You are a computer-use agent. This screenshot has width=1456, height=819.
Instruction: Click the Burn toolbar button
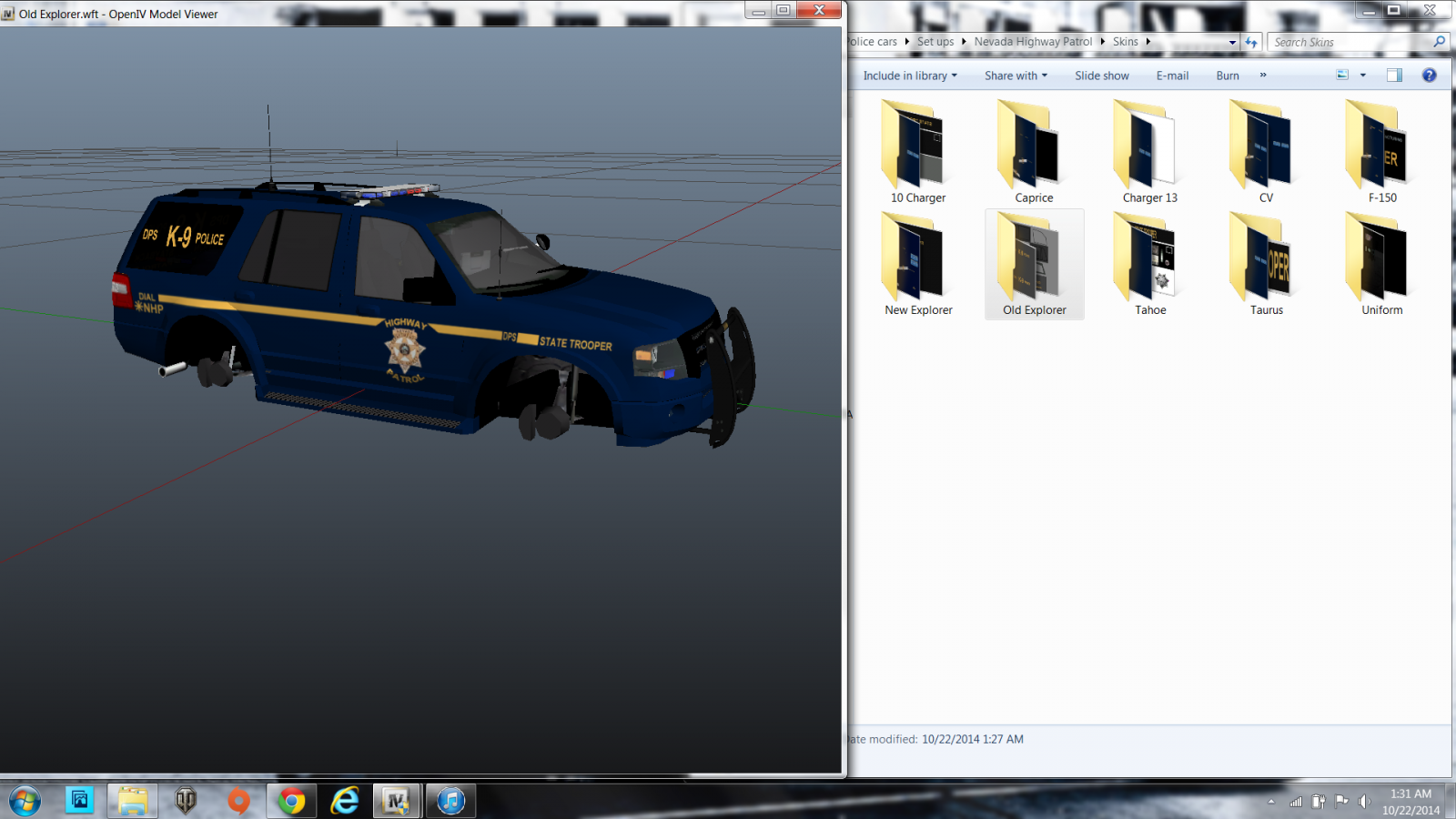[1228, 76]
